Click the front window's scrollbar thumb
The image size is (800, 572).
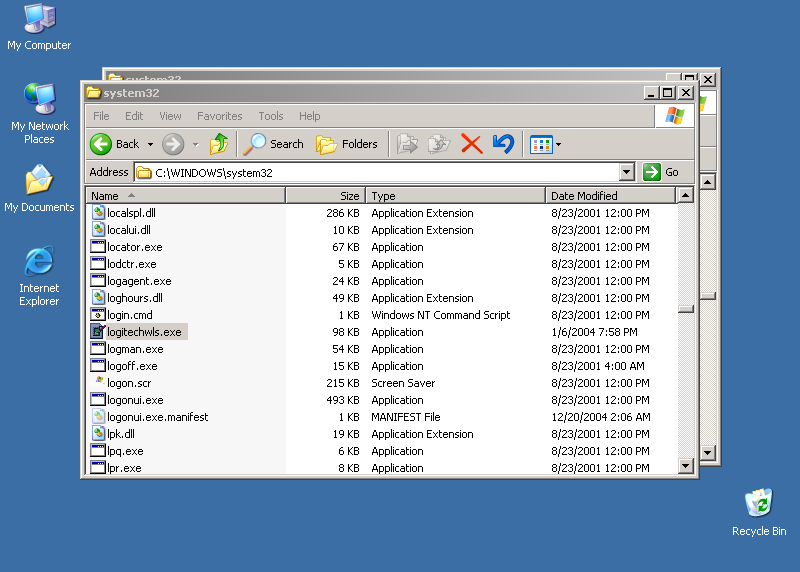pos(686,309)
